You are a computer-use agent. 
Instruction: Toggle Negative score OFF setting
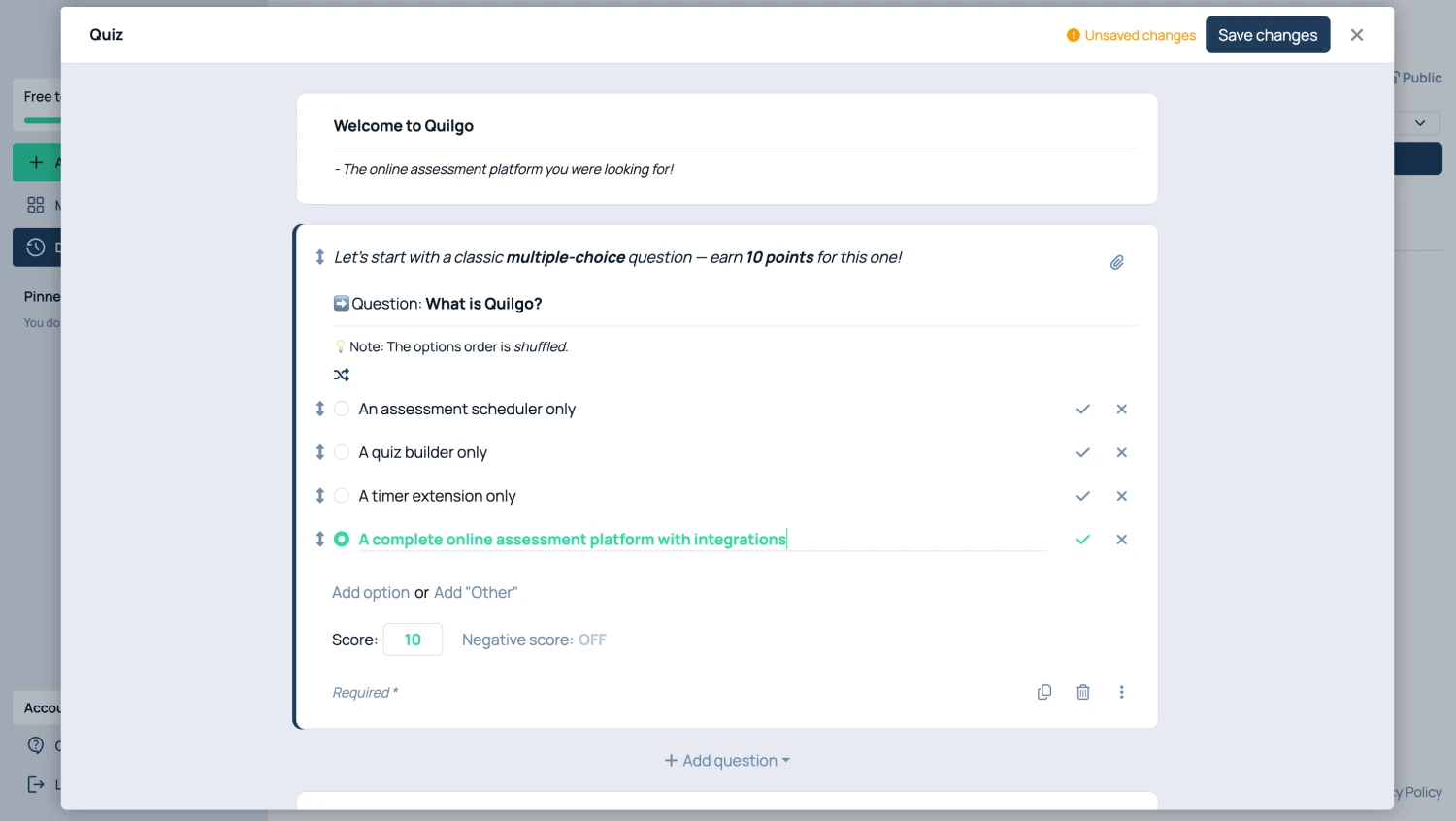click(591, 640)
